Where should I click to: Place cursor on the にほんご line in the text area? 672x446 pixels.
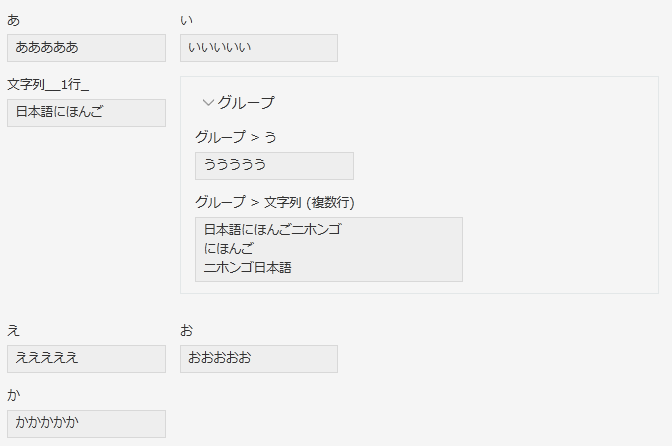(229, 249)
